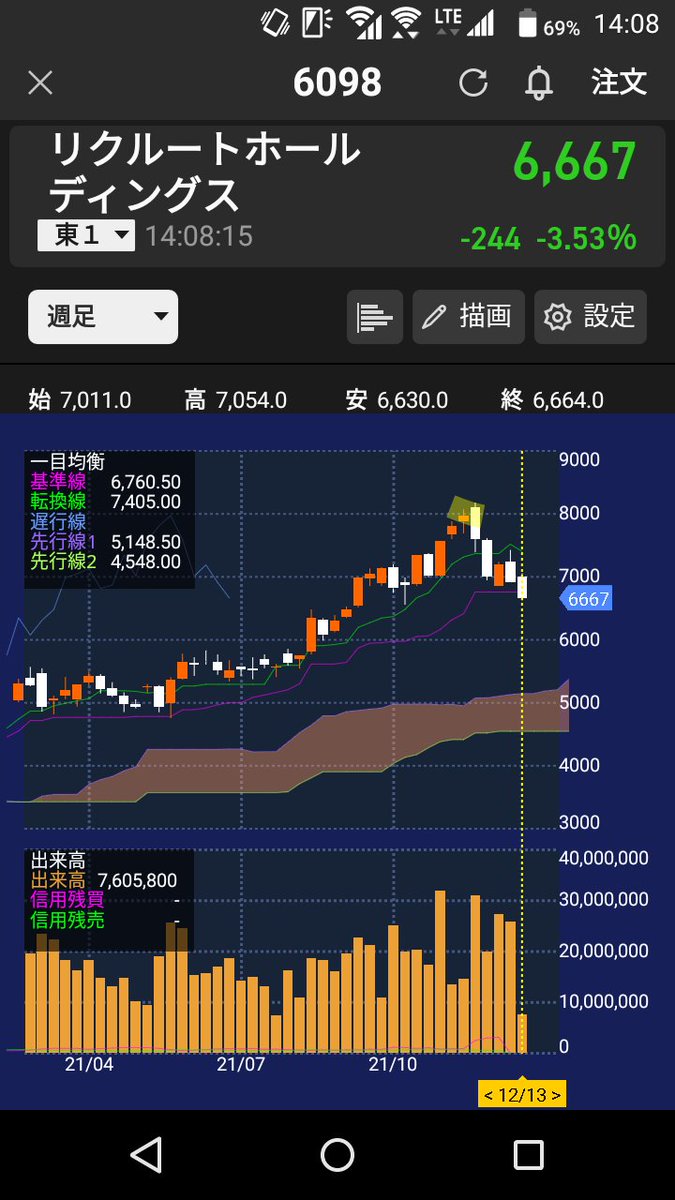Tap the Android home button
The width and height of the screenshot is (675, 1200).
coord(337,1155)
